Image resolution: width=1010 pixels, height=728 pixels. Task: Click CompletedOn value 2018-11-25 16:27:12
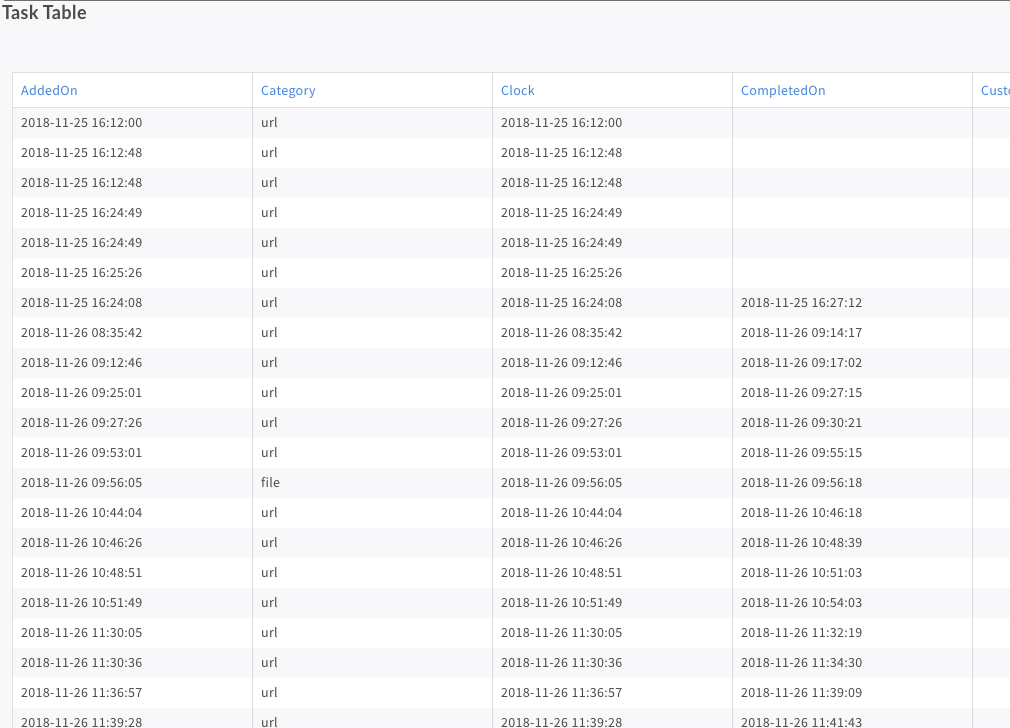[x=801, y=303]
